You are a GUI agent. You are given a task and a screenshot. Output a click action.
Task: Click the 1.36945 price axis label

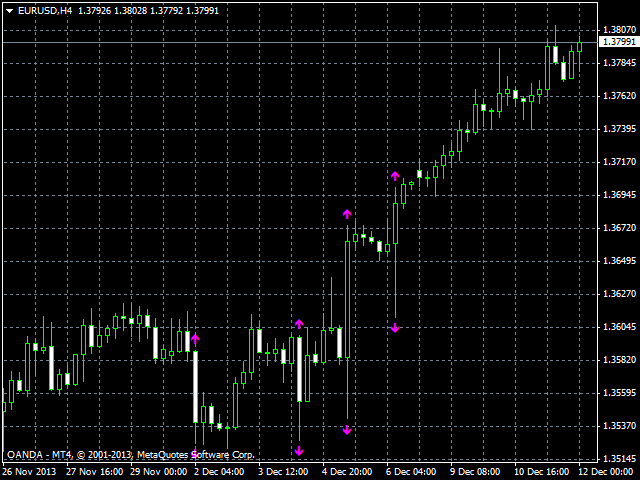(619, 195)
